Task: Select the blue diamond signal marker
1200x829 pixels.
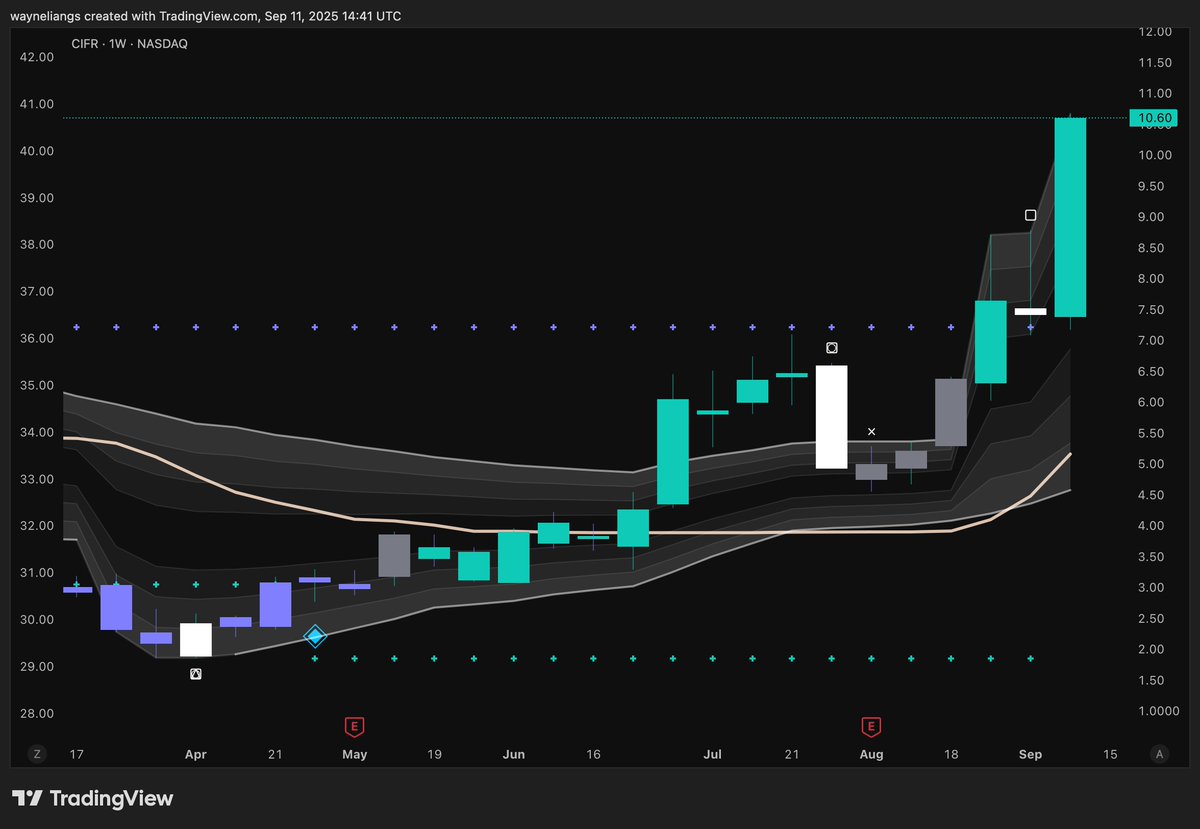Action: click(315, 636)
